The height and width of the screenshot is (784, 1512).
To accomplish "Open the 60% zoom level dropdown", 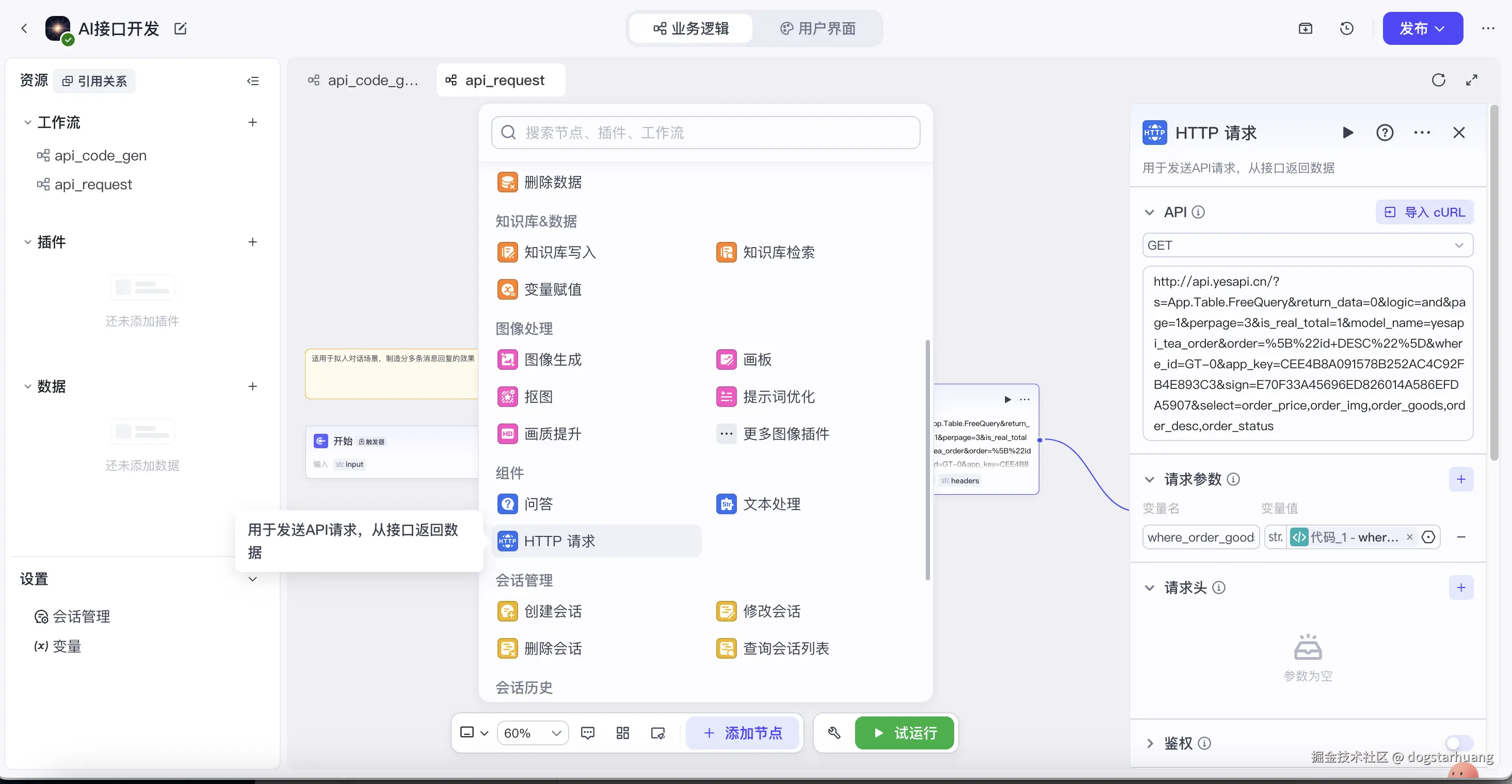I will [x=533, y=733].
